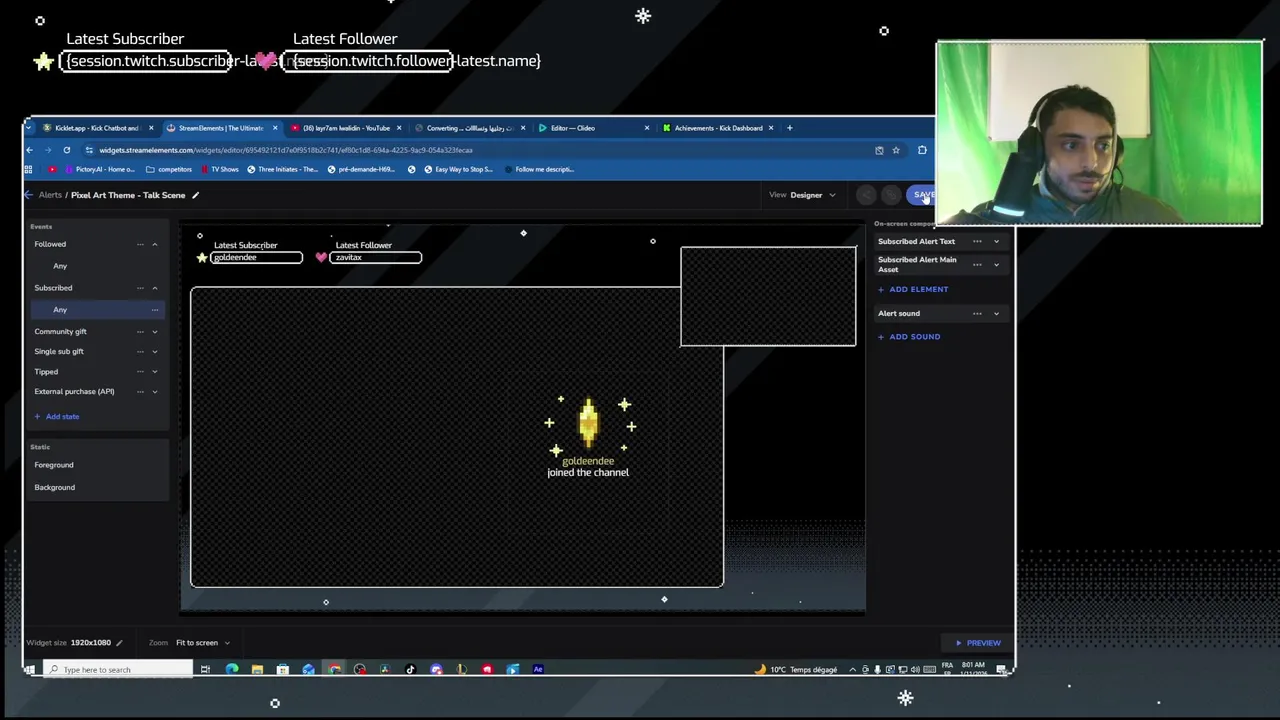Click the back arrow beside Alerts breadcrumb
Image resolution: width=1280 pixels, height=720 pixels.
click(29, 195)
